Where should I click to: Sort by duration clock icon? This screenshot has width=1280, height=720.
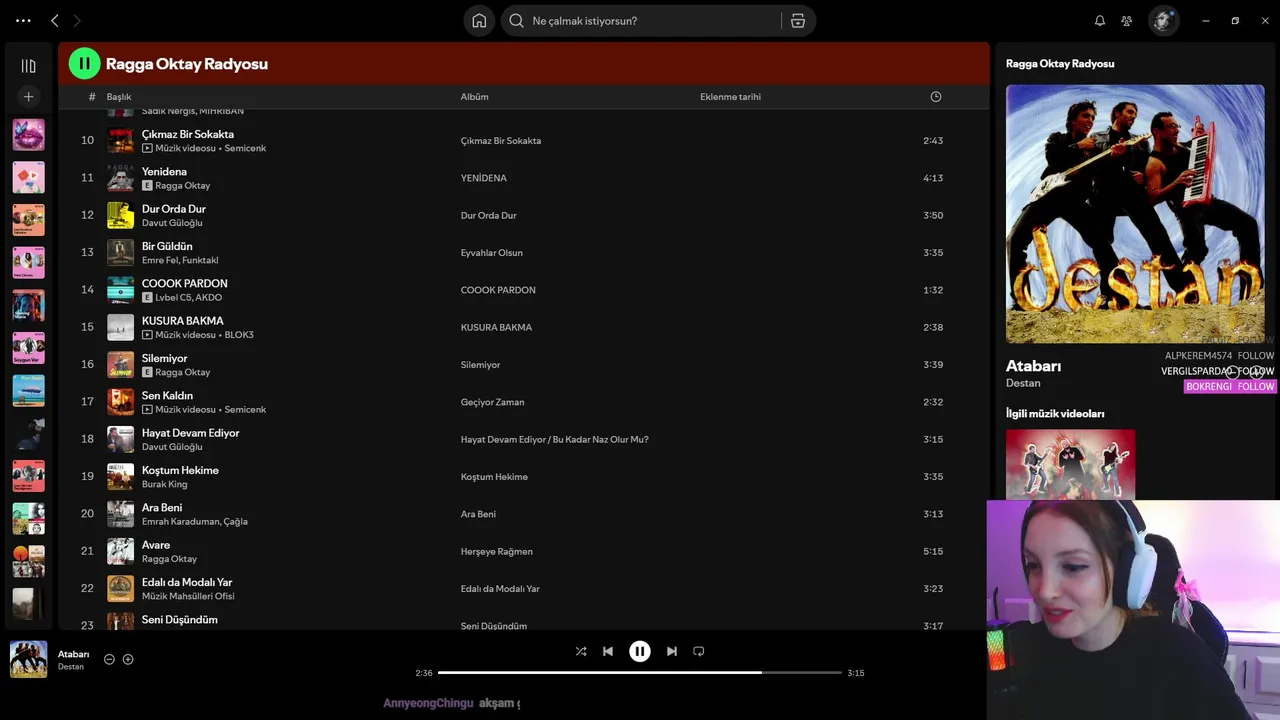click(x=936, y=97)
